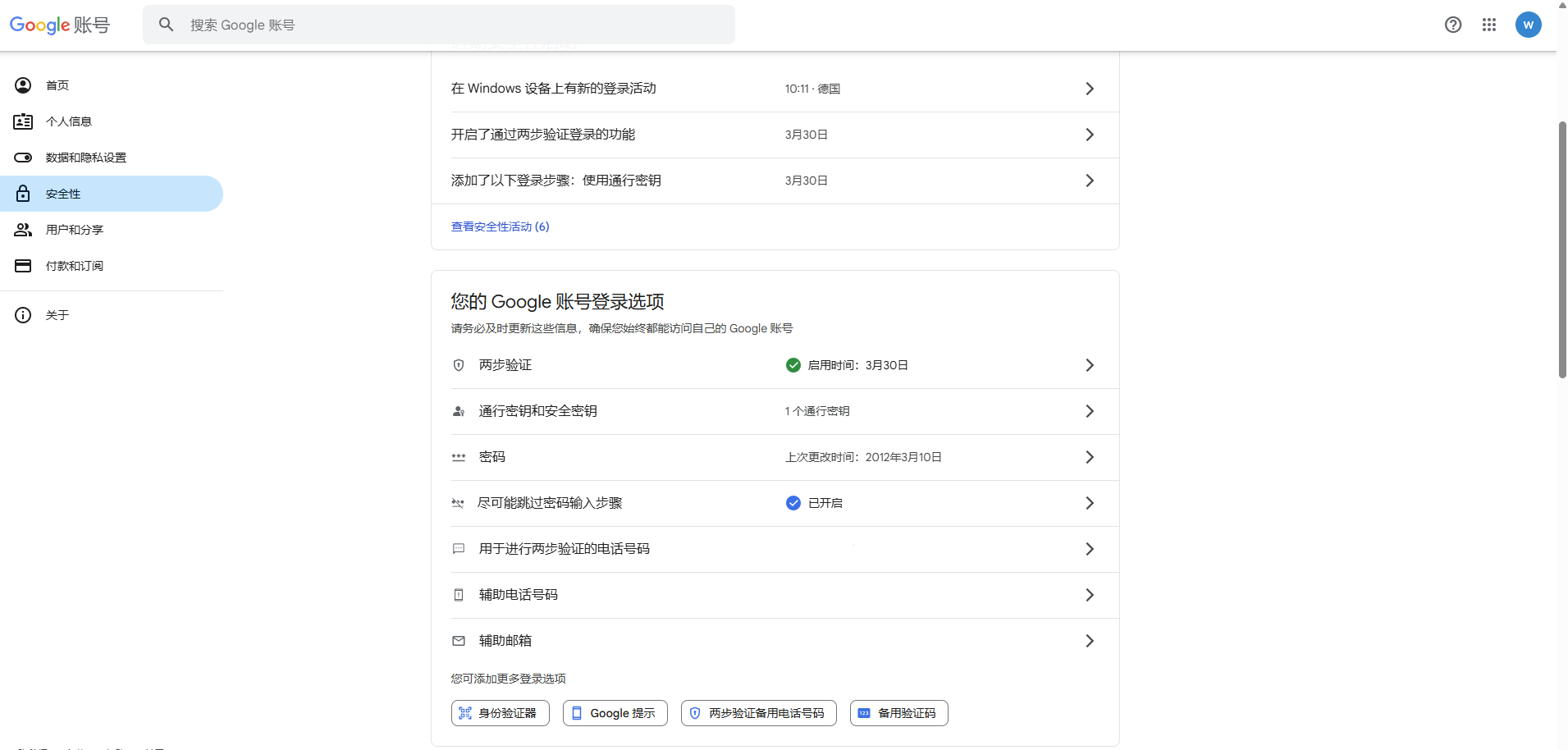Image resolution: width=1568 pixels, height=750 pixels.
Task: Open the account avatar in top right
Action: pos(1528,25)
